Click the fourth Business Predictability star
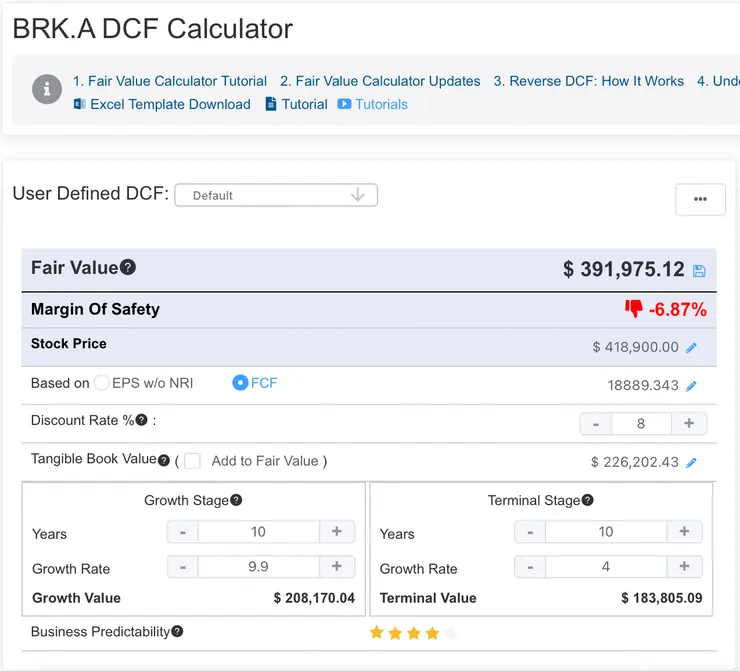Image resolution: width=740 pixels, height=671 pixels. pyautogui.click(x=432, y=632)
